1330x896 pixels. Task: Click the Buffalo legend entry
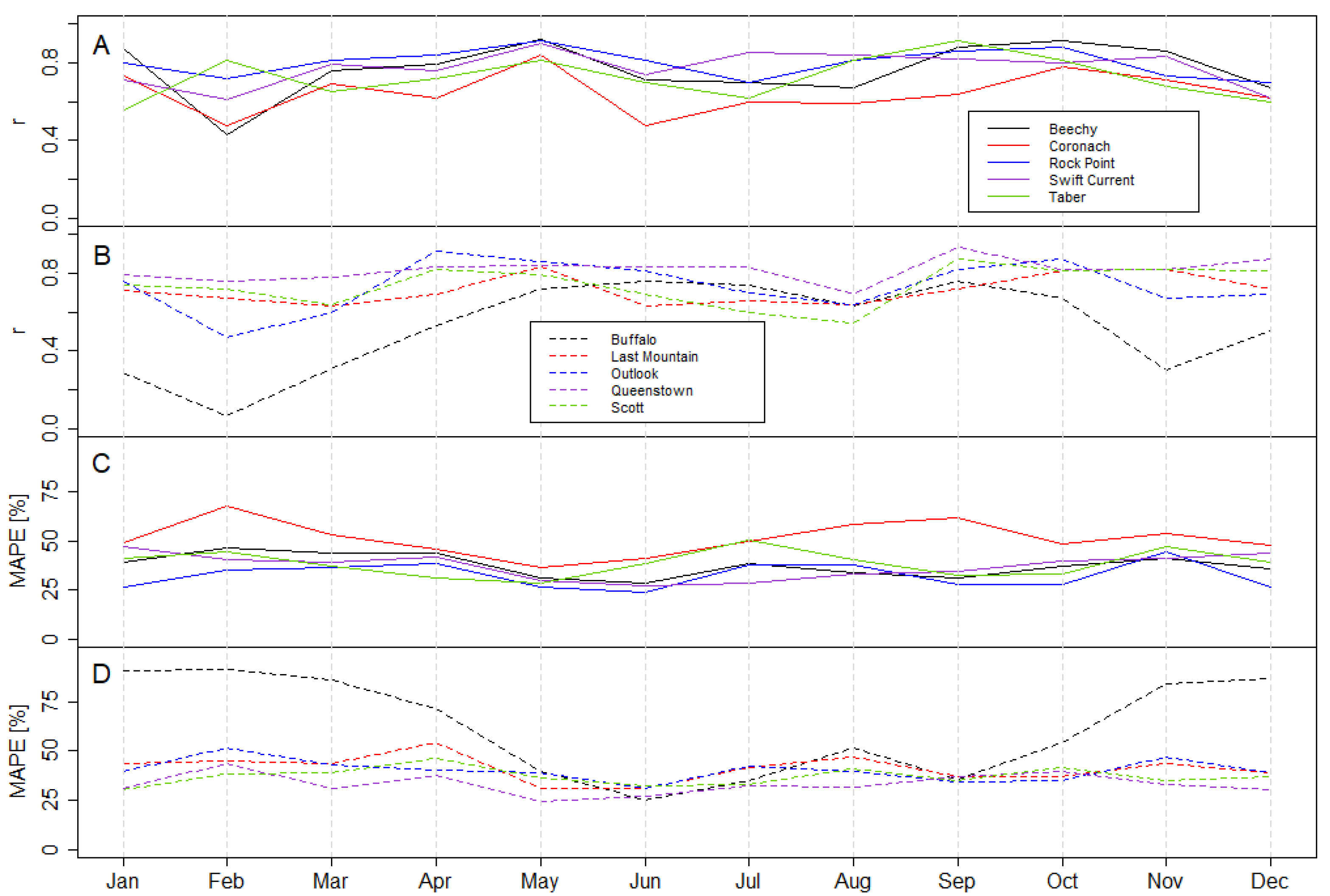(x=633, y=340)
